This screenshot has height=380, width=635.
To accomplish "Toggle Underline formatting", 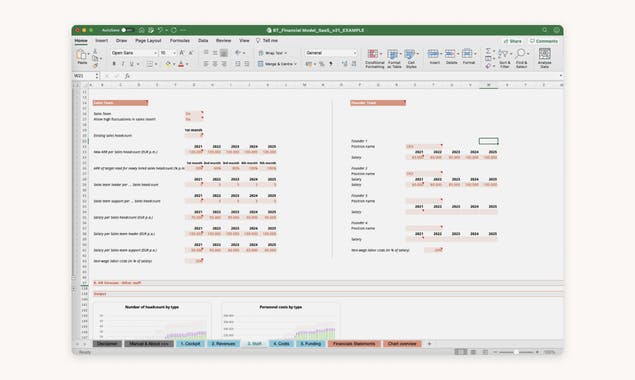I will [x=132, y=64].
